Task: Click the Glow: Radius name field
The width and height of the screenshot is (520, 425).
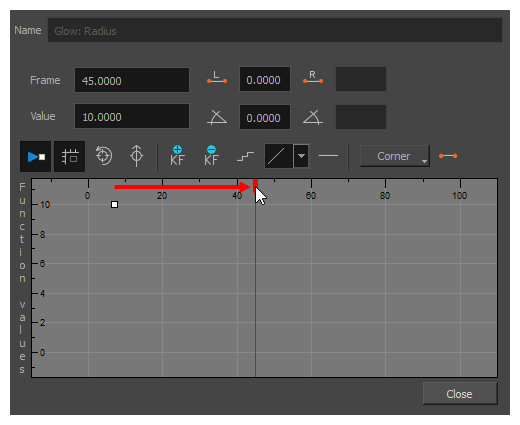Action: click(x=275, y=30)
